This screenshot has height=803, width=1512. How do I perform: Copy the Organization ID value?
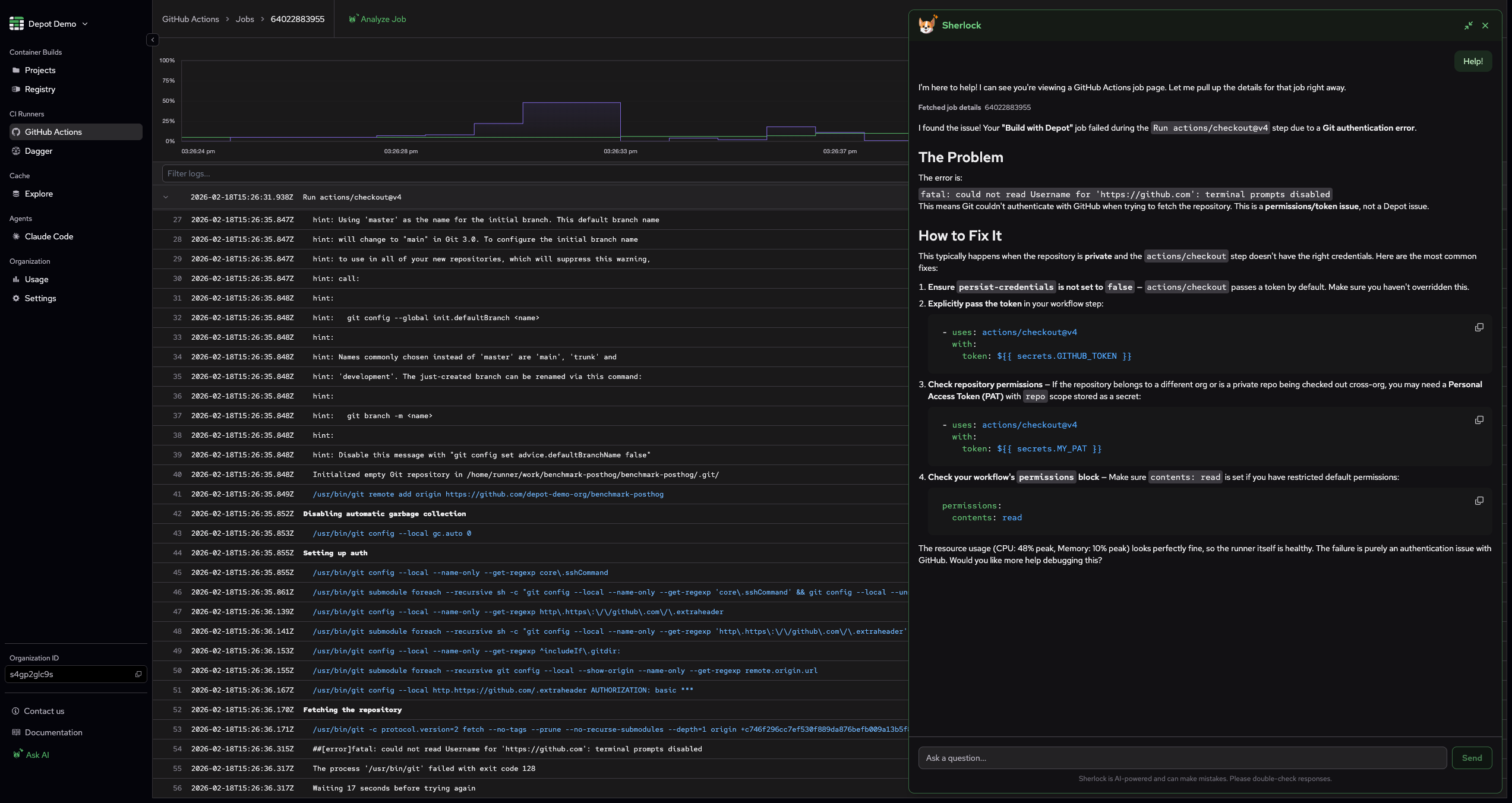[138, 674]
